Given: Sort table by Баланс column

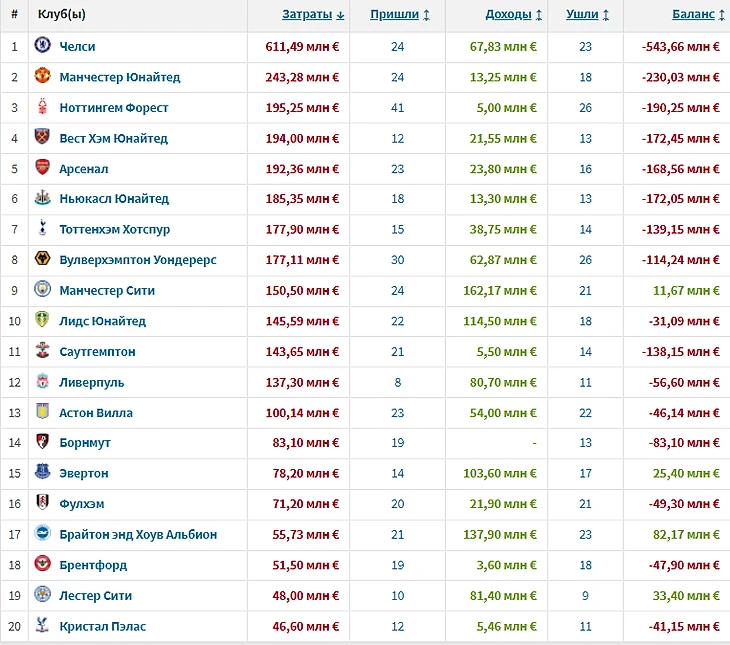Looking at the screenshot, I should [698, 14].
